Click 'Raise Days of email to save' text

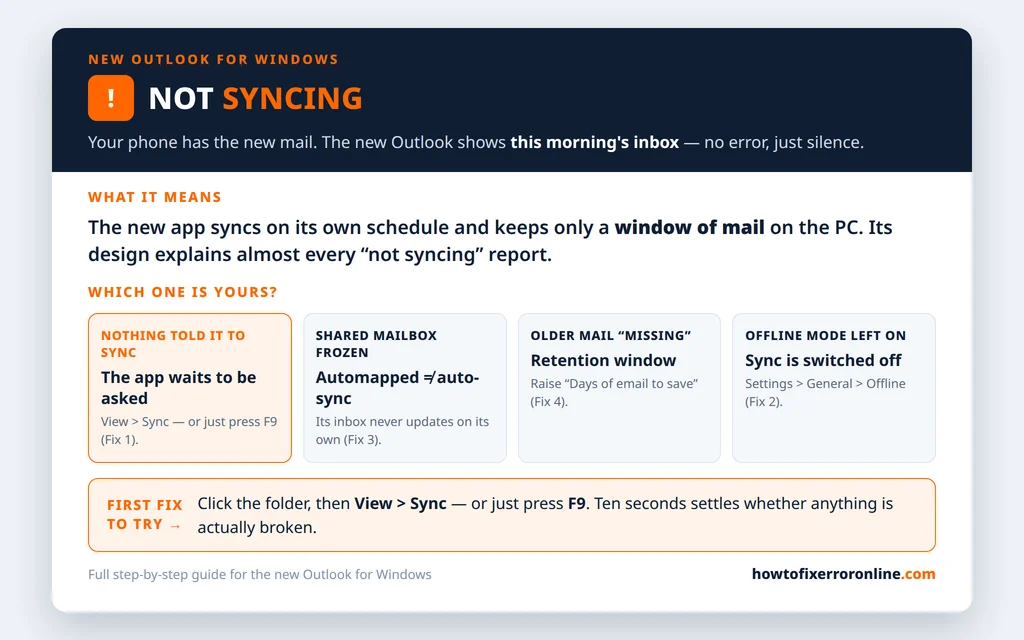pos(614,392)
